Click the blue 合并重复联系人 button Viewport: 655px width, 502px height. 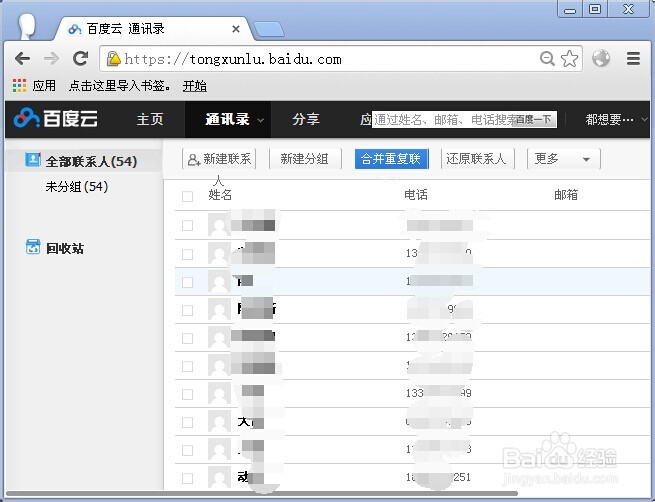tap(391, 159)
